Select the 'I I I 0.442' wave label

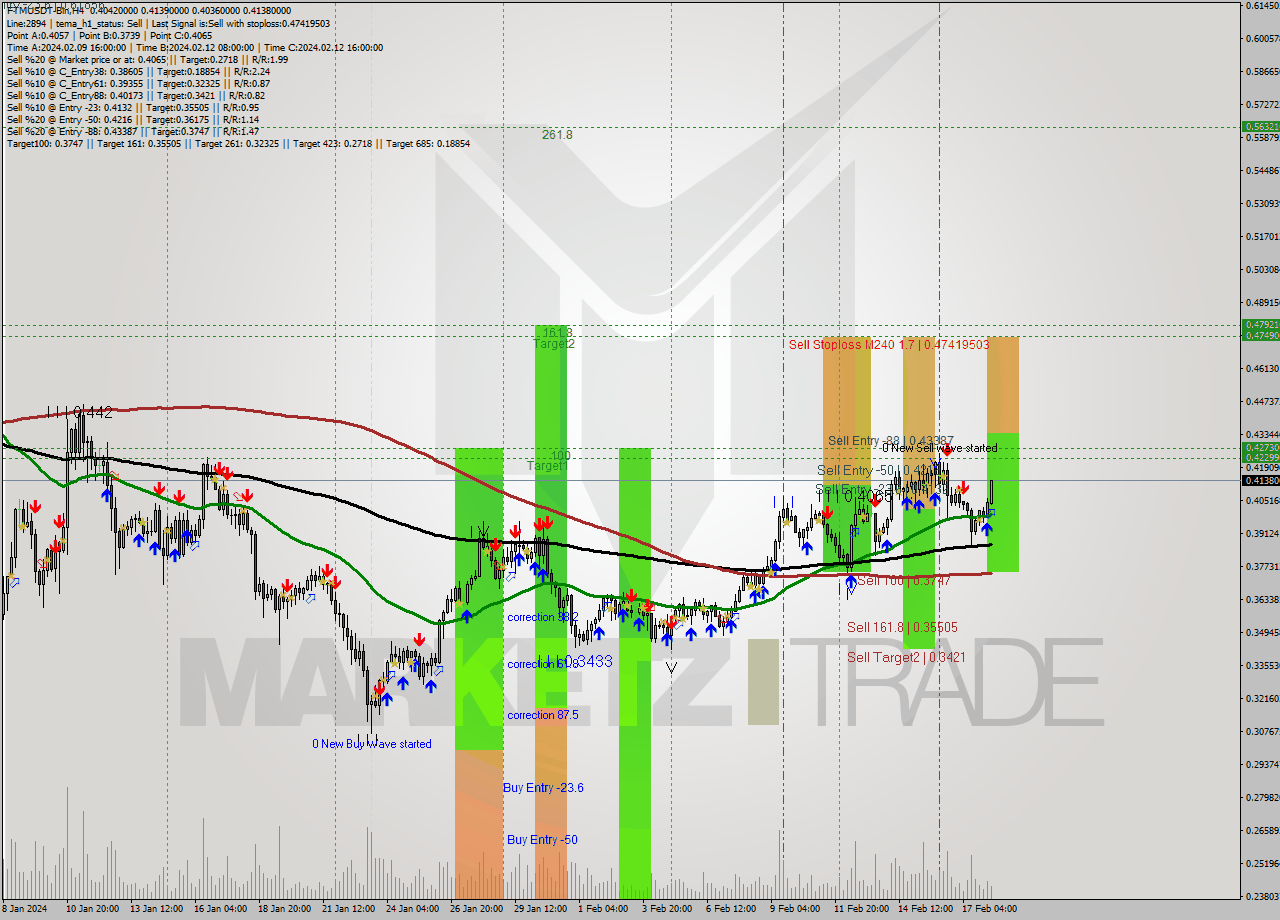click(x=79, y=412)
